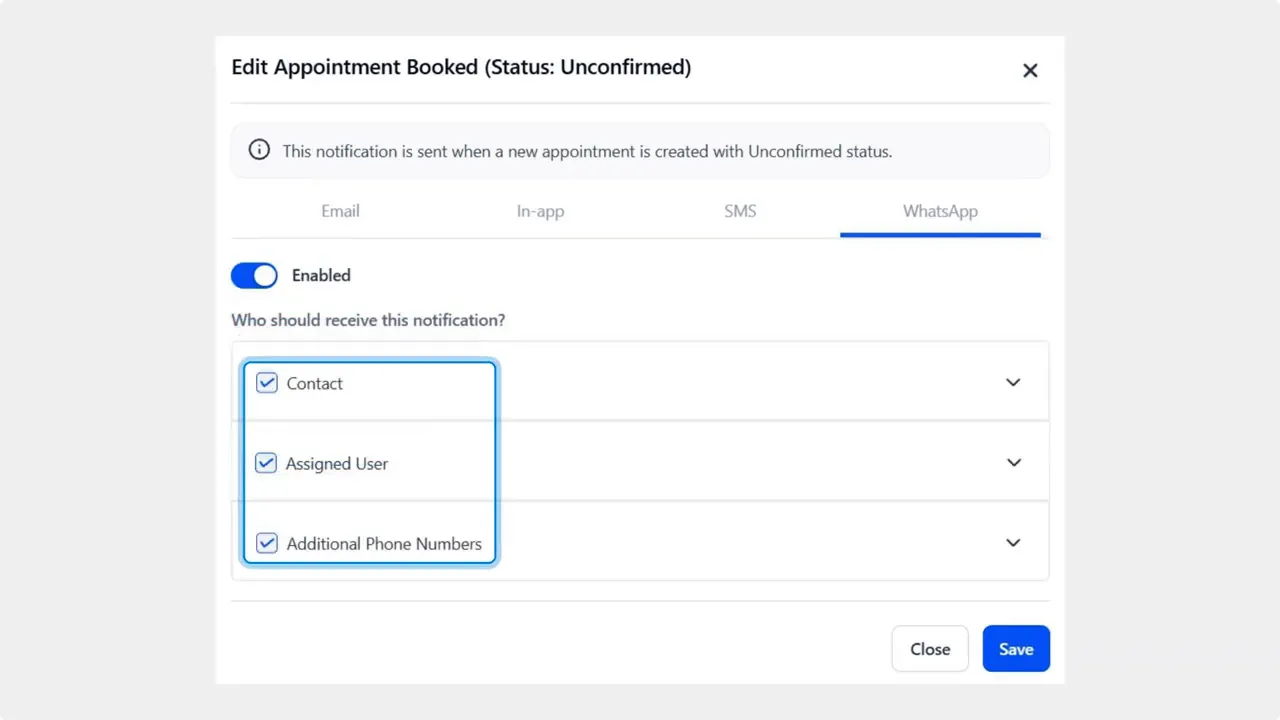Open the In-app notification tab
The height and width of the screenshot is (720, 1280).
540,211
